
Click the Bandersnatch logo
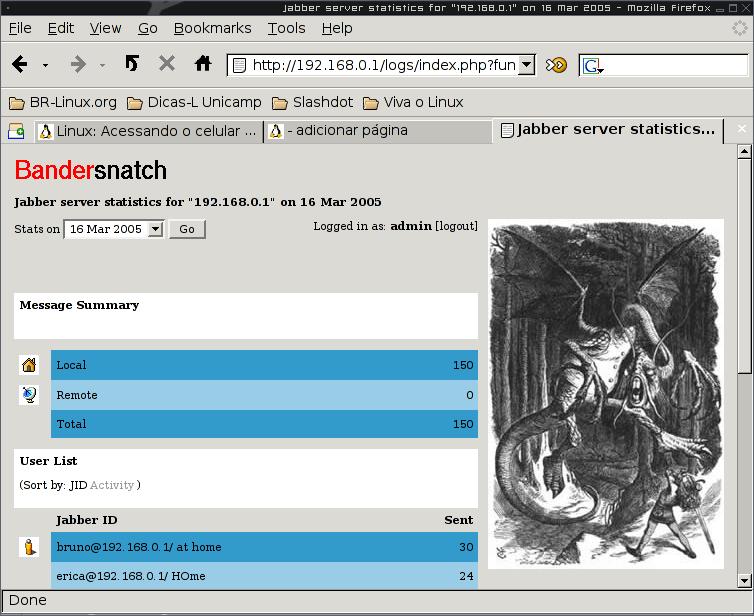90,170
